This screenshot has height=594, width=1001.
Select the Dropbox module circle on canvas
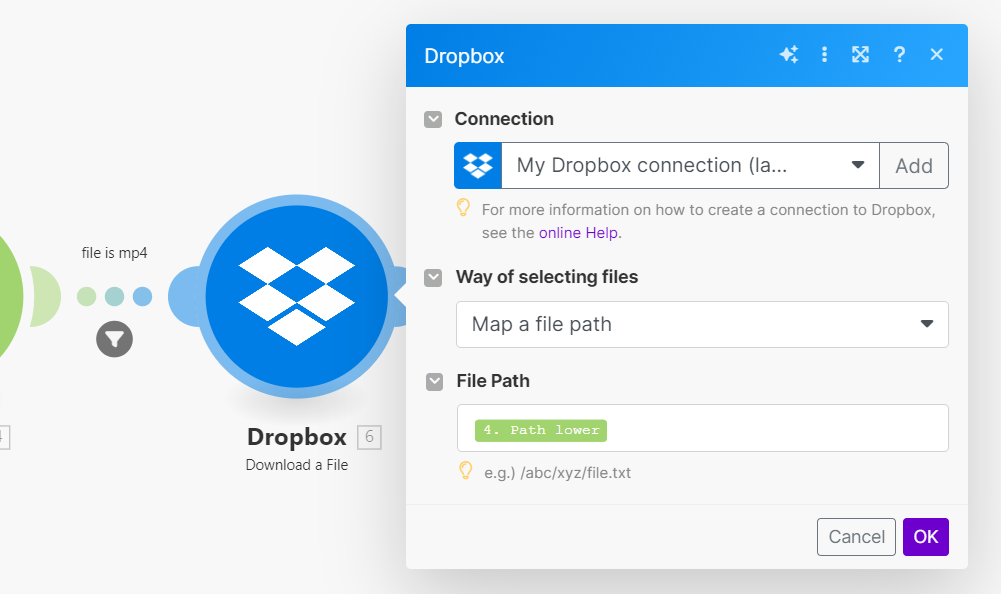(x=297, y=296)
